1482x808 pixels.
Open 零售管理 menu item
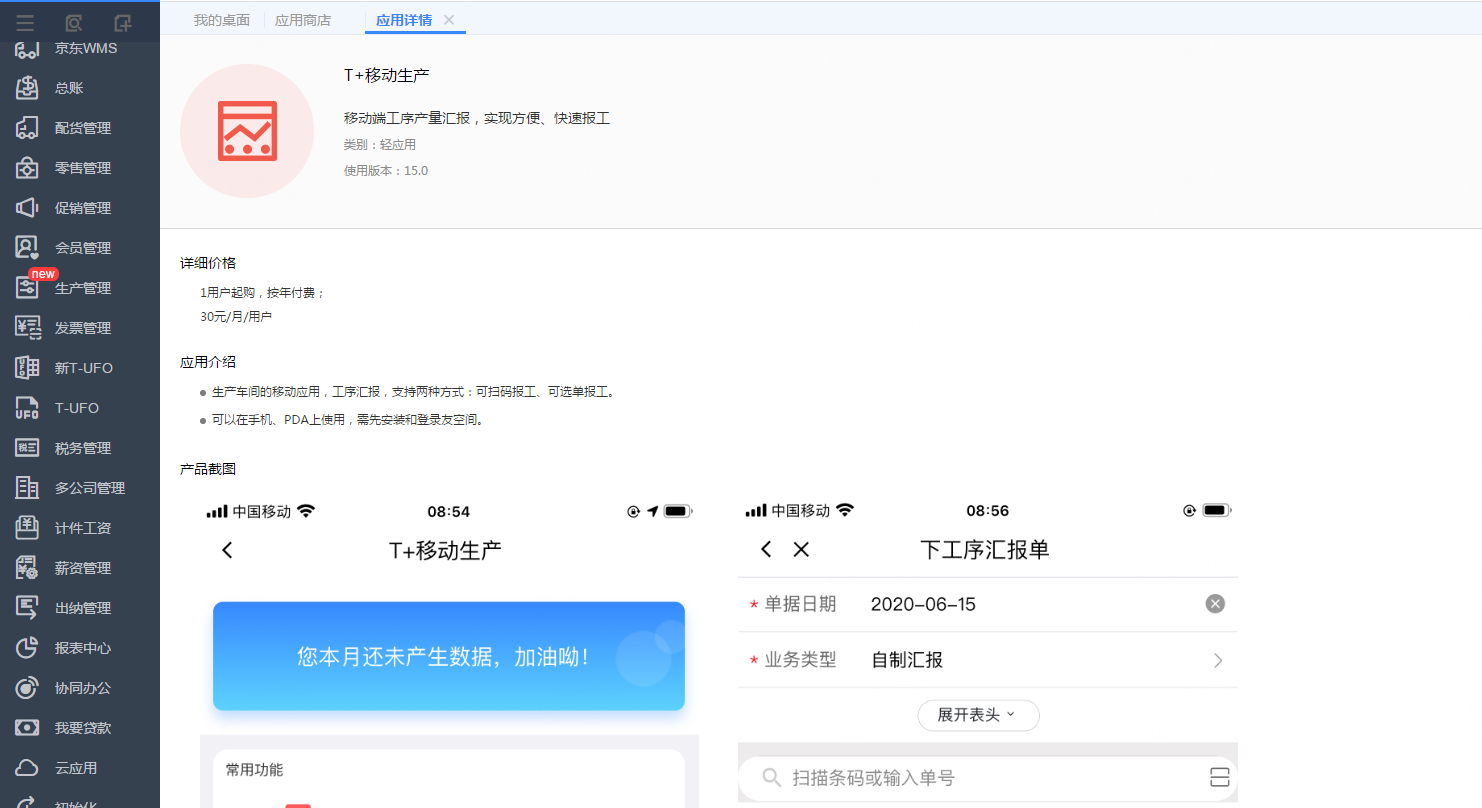[83, 168]
